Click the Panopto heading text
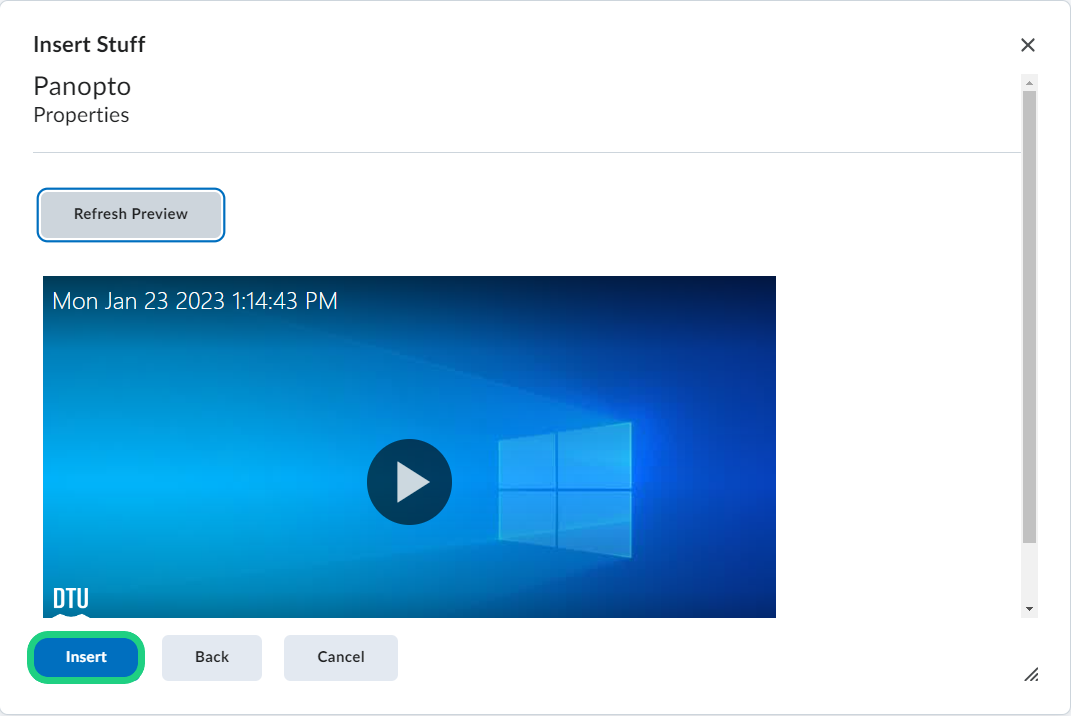The image size is (1071, 716). (x=82, y=86)
